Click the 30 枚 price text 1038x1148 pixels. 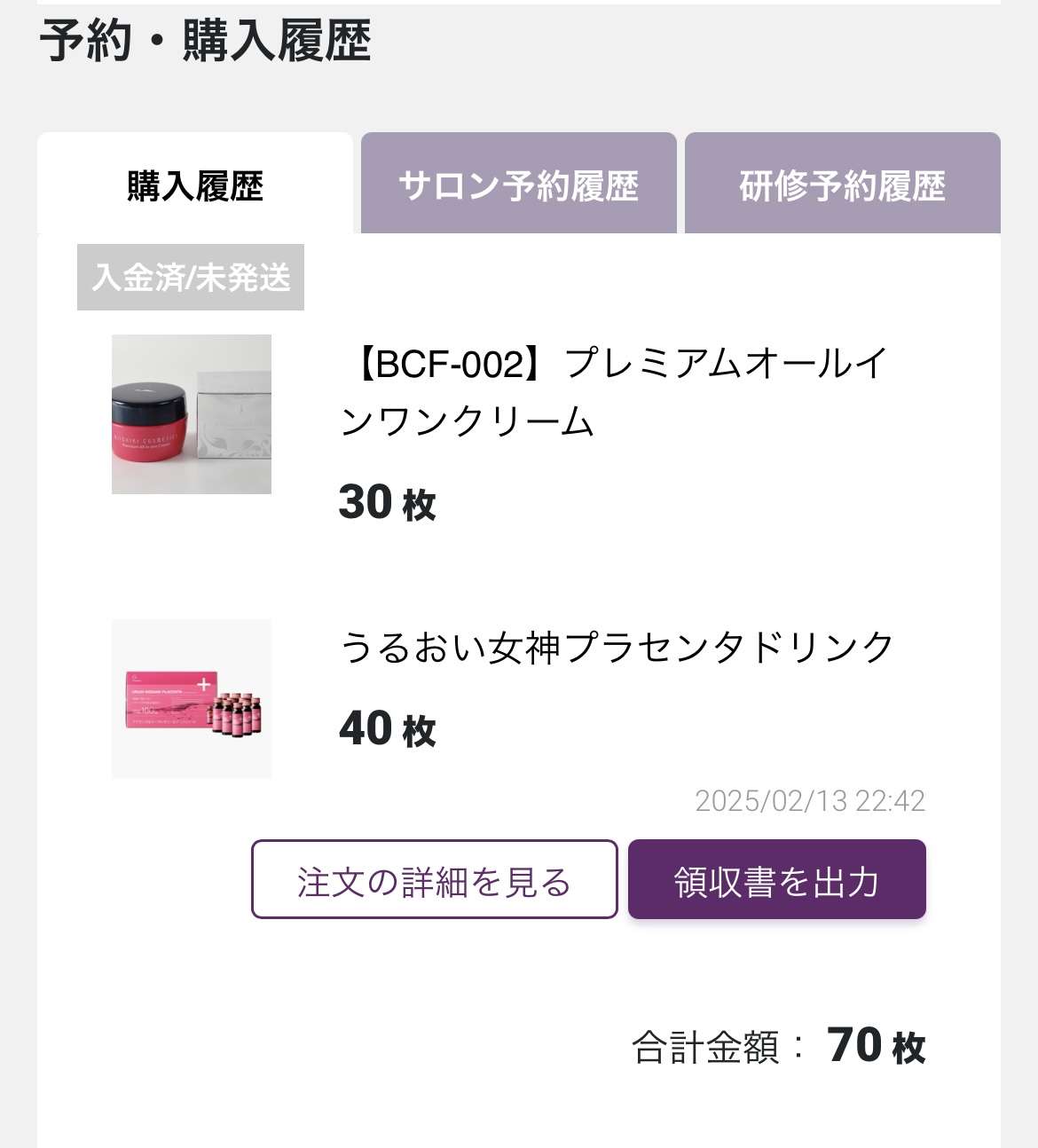click(388, 502)
